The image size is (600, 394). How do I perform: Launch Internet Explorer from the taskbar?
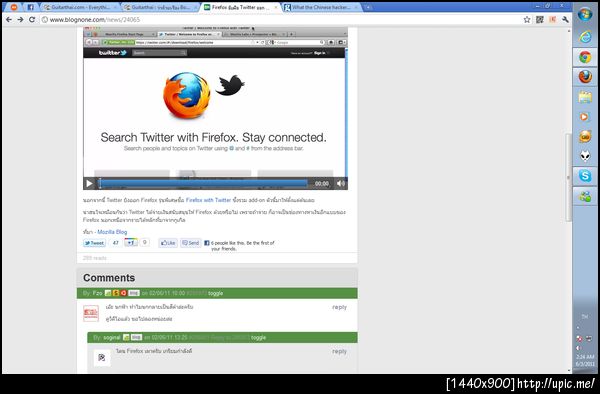(x=585, y=37)
